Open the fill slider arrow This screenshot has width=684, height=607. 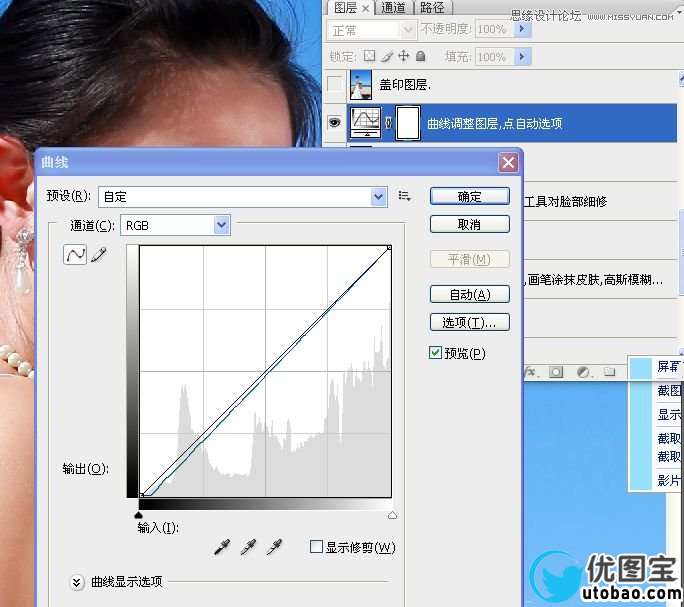click(522, 57)
